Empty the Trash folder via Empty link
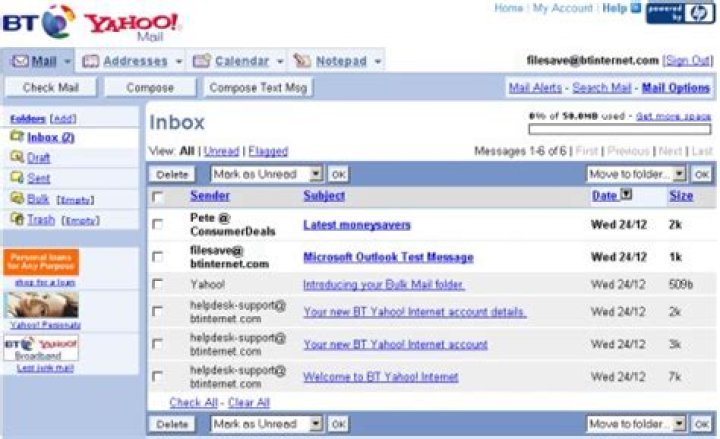 click(81, 221)
